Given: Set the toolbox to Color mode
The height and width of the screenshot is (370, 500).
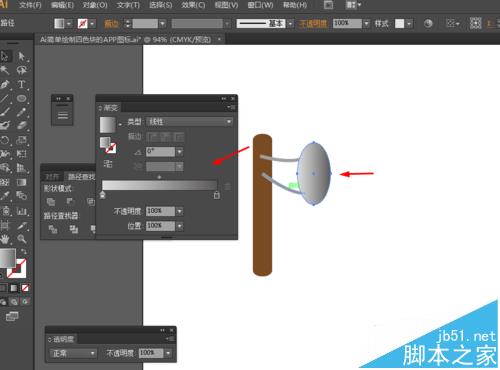Looking at the screenshot, I should point(3,288).
